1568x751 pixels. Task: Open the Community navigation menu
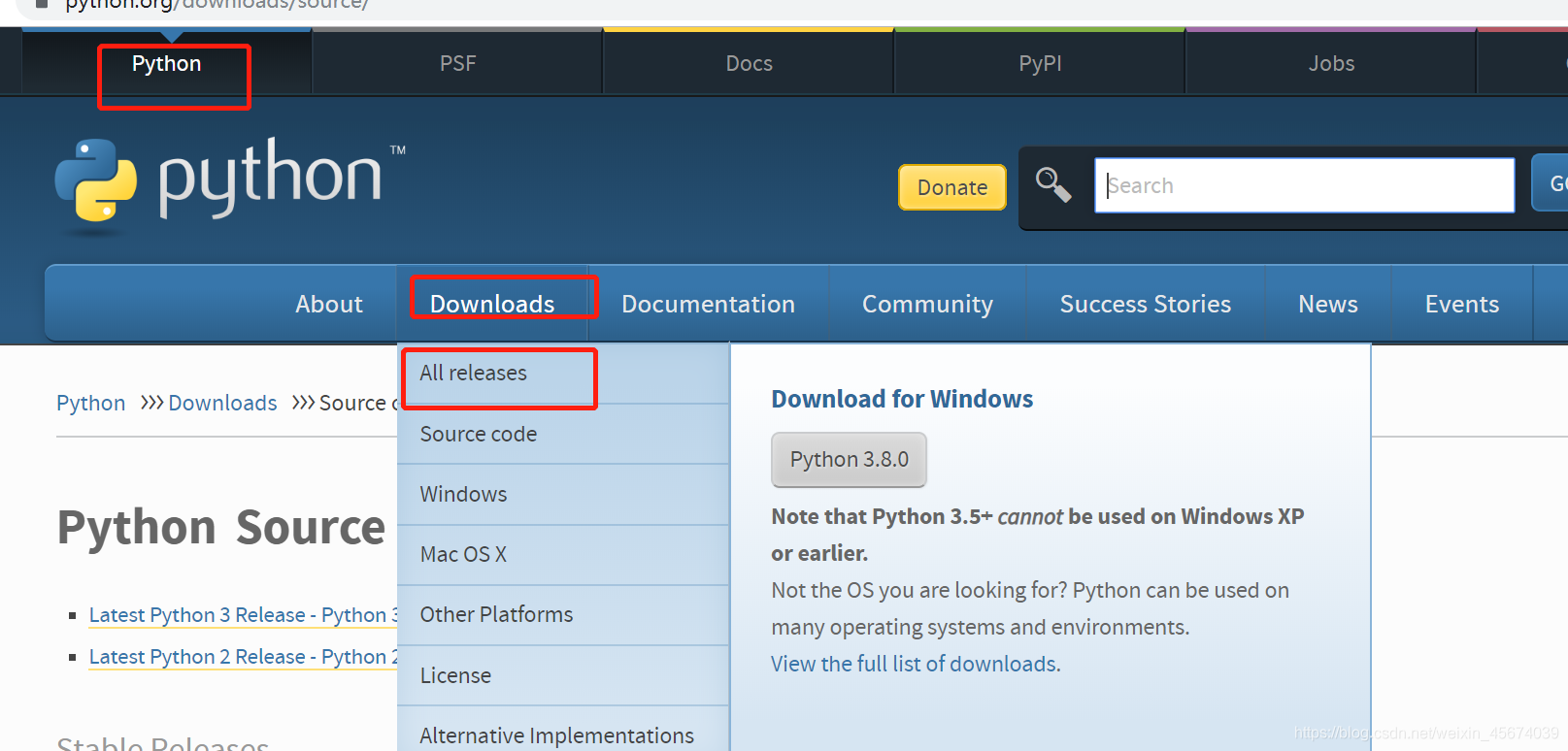point(927,304)
